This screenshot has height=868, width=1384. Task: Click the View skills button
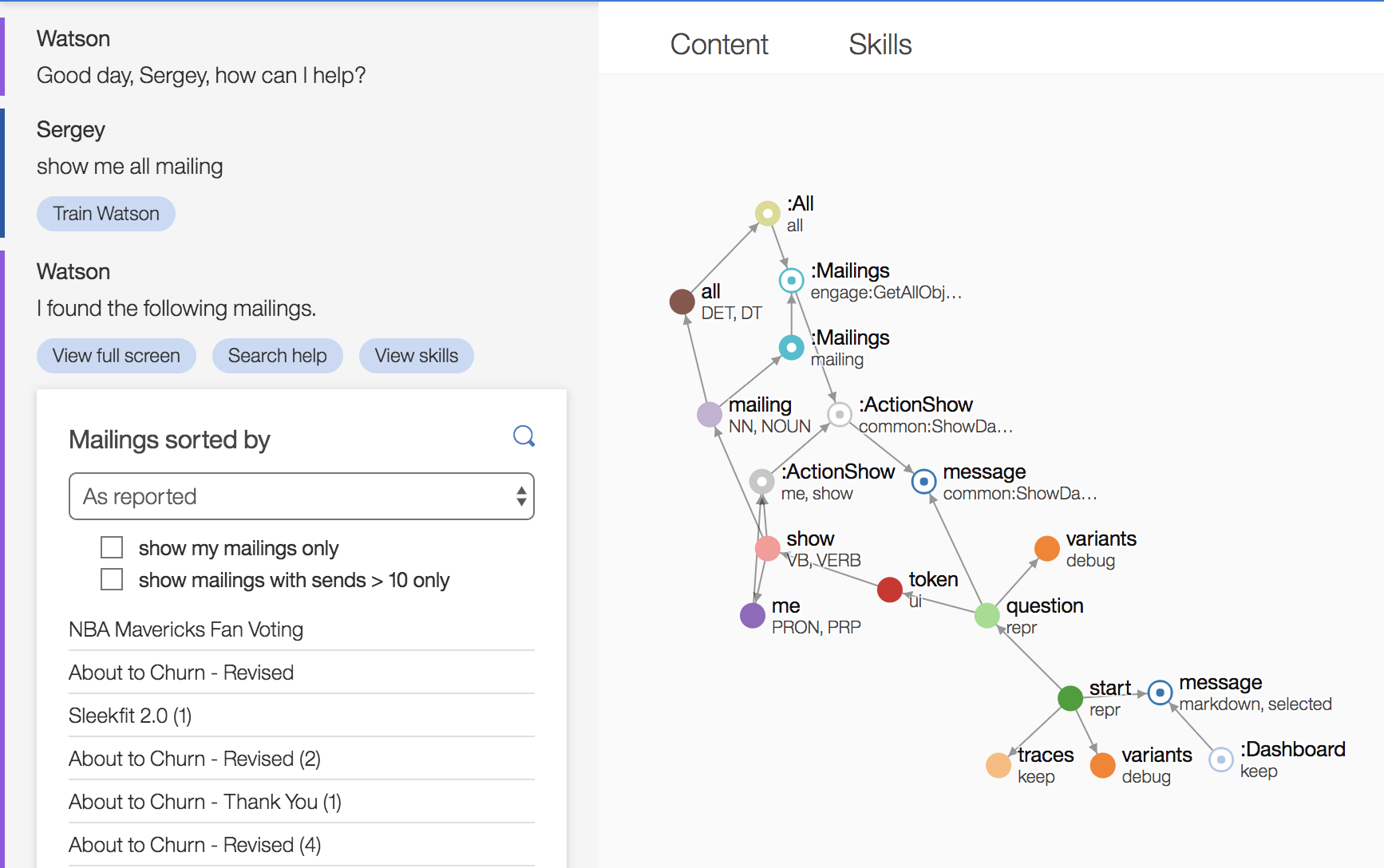coord(417,356)
